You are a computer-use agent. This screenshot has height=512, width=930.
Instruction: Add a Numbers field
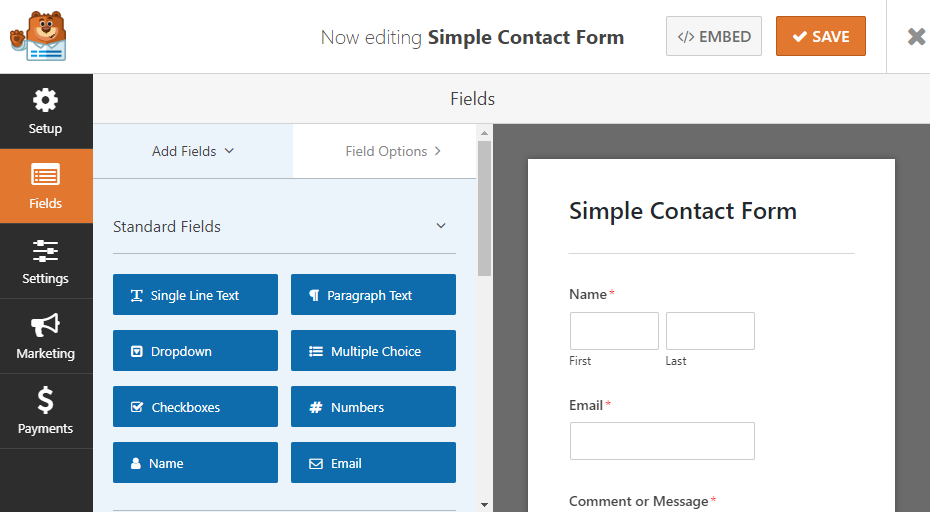[x=373, y=406]
